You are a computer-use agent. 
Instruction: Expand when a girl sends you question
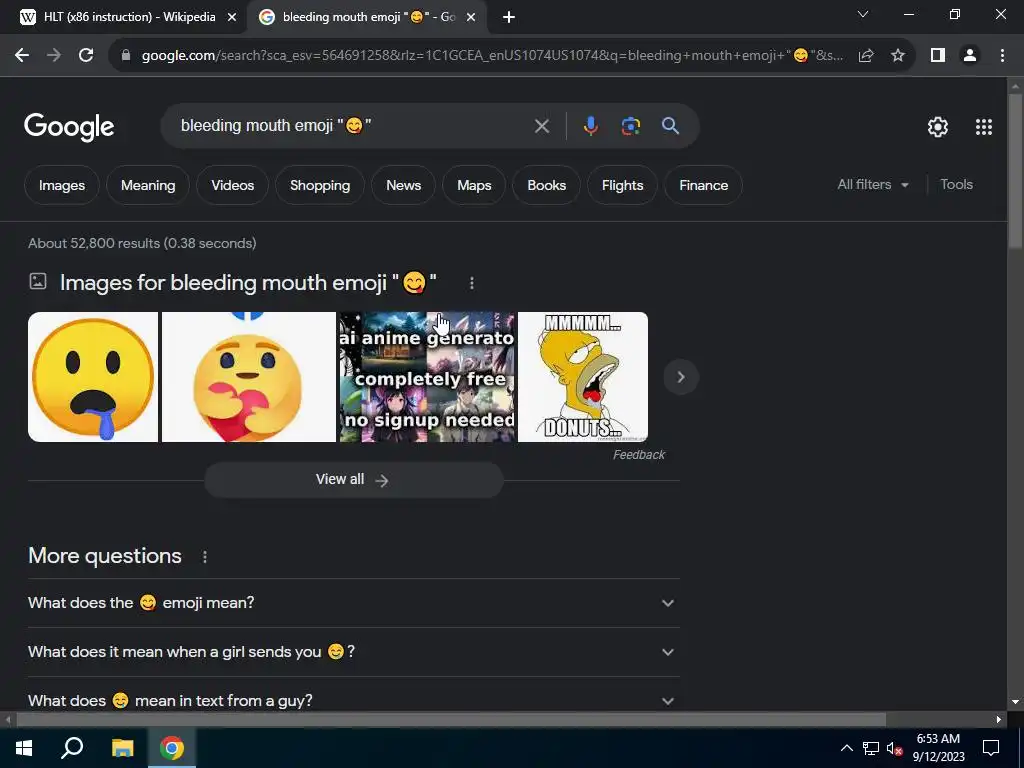(x=353, y=652)
